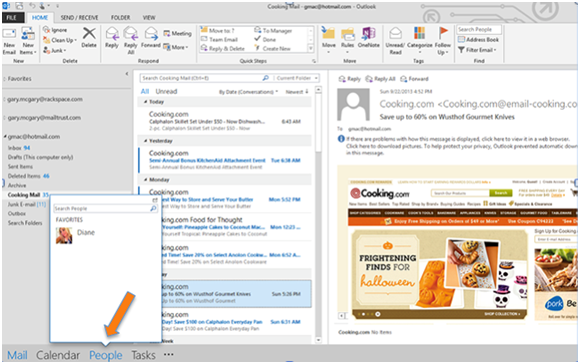The height and width of the screenshot is (364, 580).
Task: Open the Sent Items folder
Action: point(20,167)
